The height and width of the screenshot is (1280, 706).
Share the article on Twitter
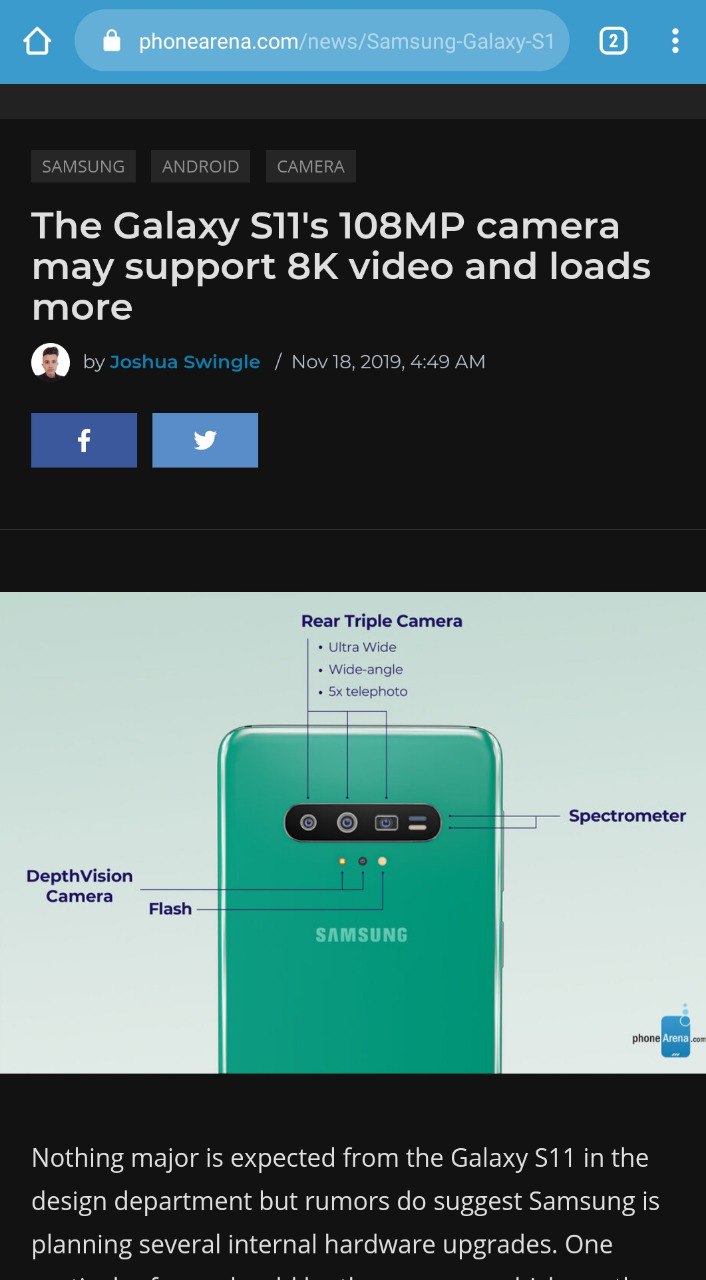coord(205,440)
